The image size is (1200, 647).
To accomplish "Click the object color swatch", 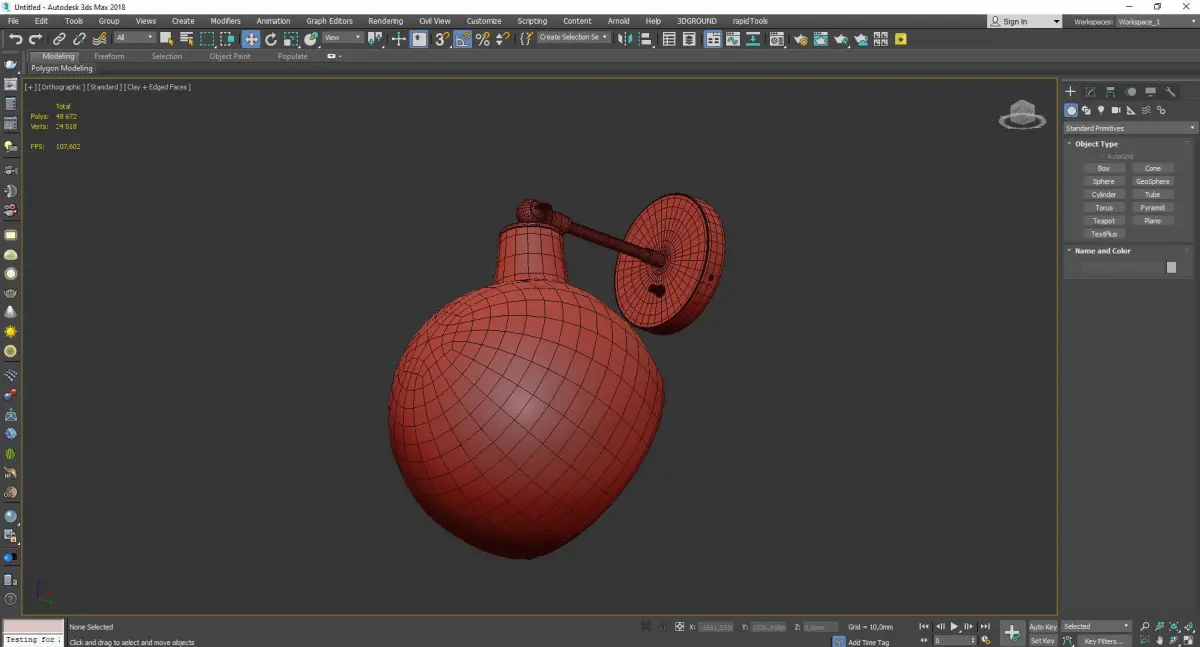I will click(1171, 268).
